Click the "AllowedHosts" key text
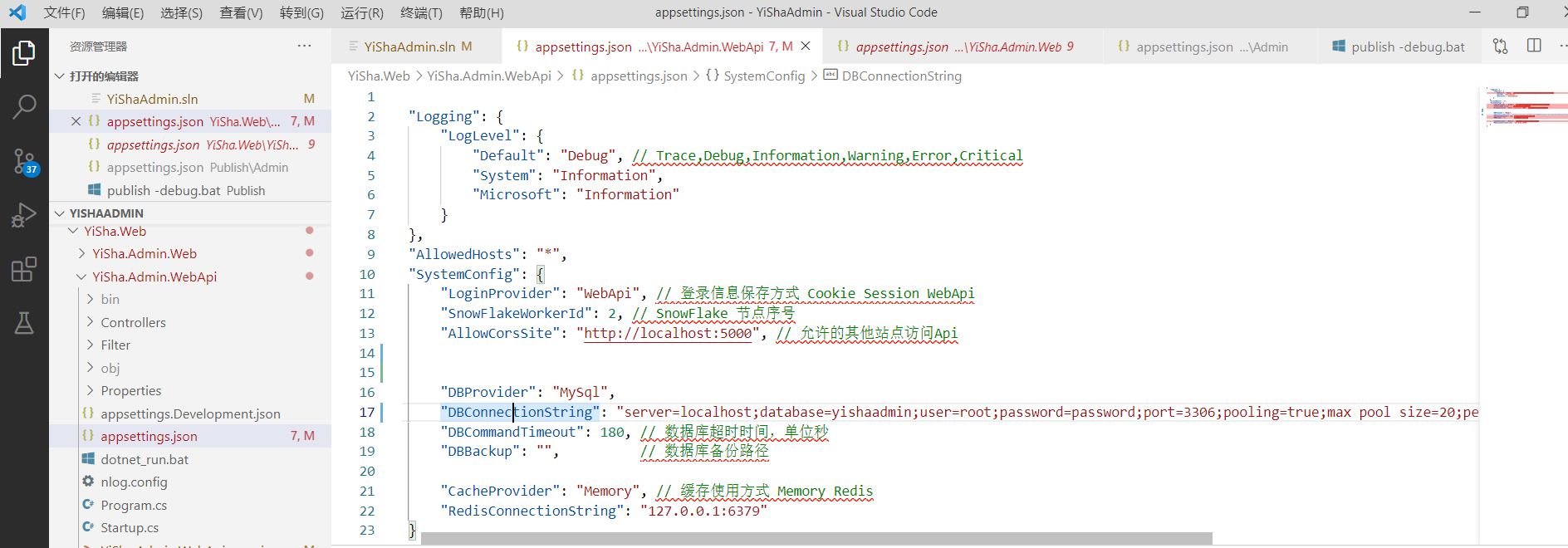Screen dimensions: 1568x548 pyautogui.click(x=464, y=254)
